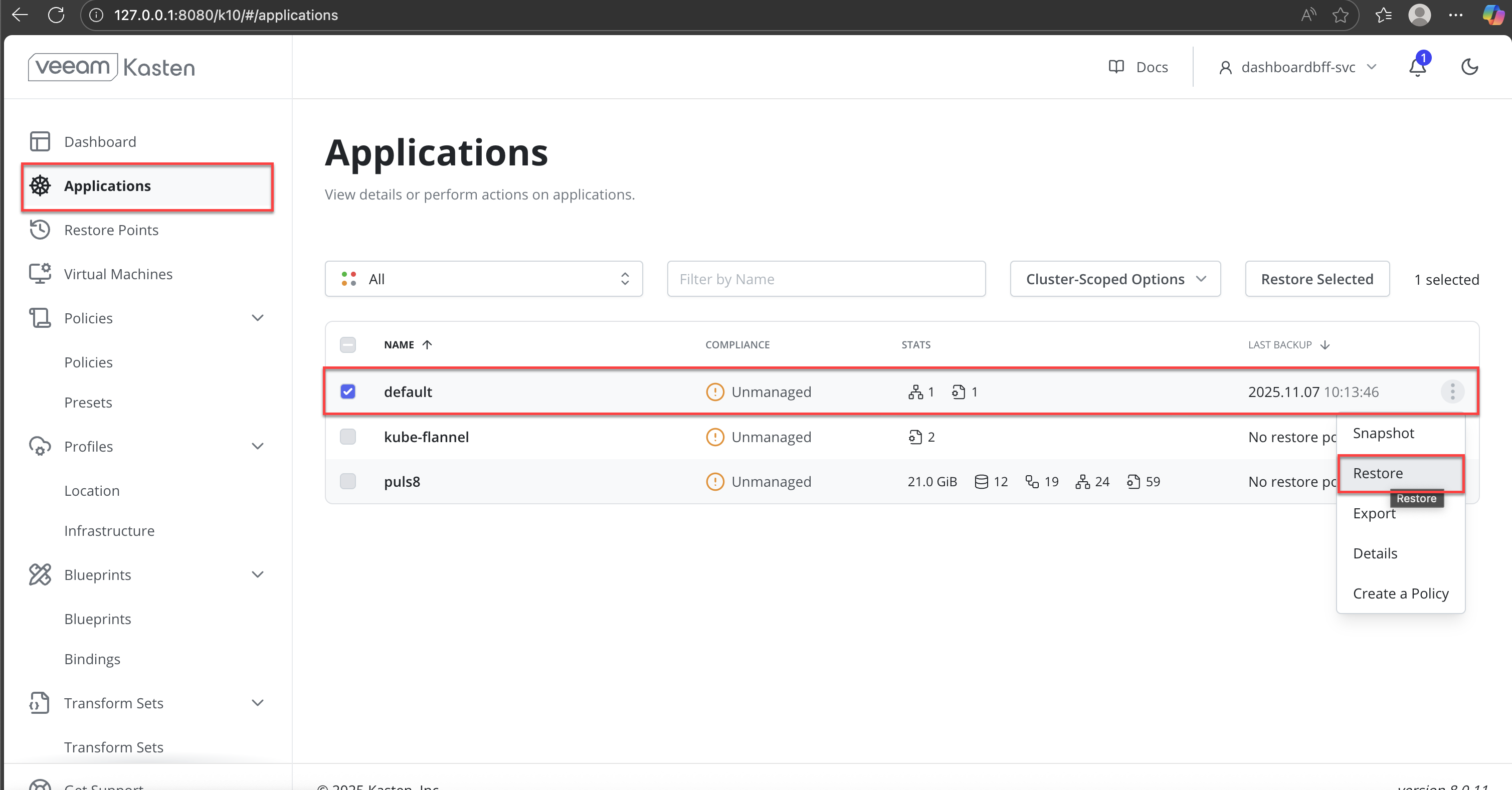This screenshot has width=1512, height=790.
Task: Check the kube-flannel row checkbox
Action: click(x=348, y=437)
